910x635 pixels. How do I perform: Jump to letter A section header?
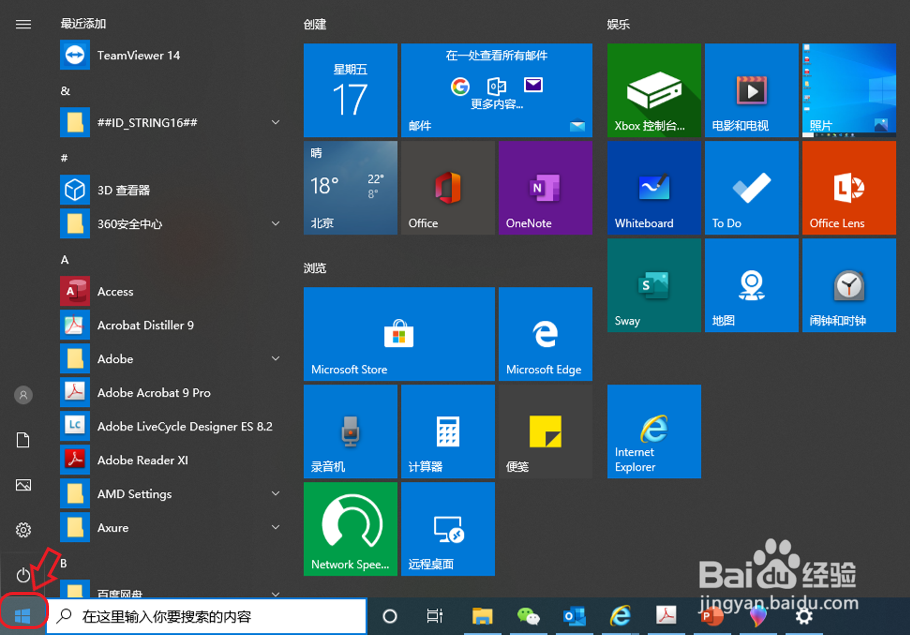click(x=64, y=259)
